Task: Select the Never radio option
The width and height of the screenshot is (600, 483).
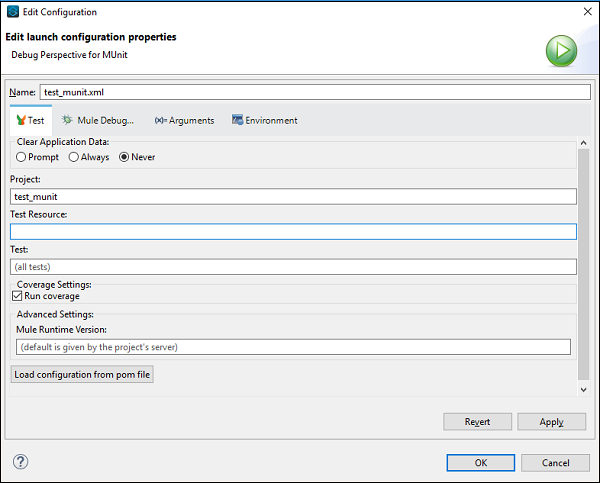Action: click(125, 157)
